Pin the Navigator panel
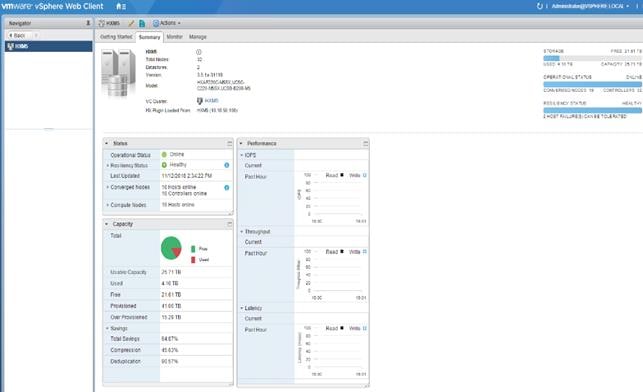 click(x=88, y=23)
